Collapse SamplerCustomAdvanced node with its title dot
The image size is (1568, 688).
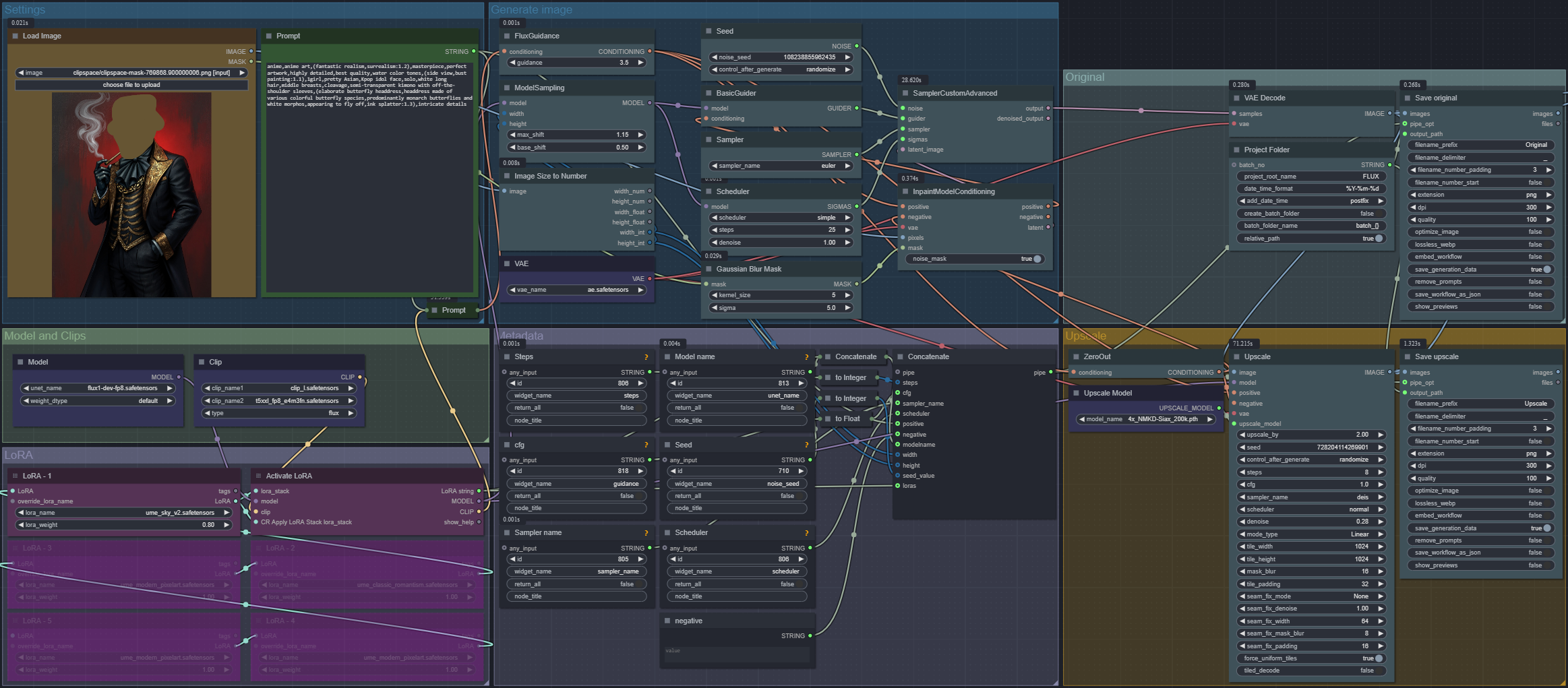pos(905,94)
